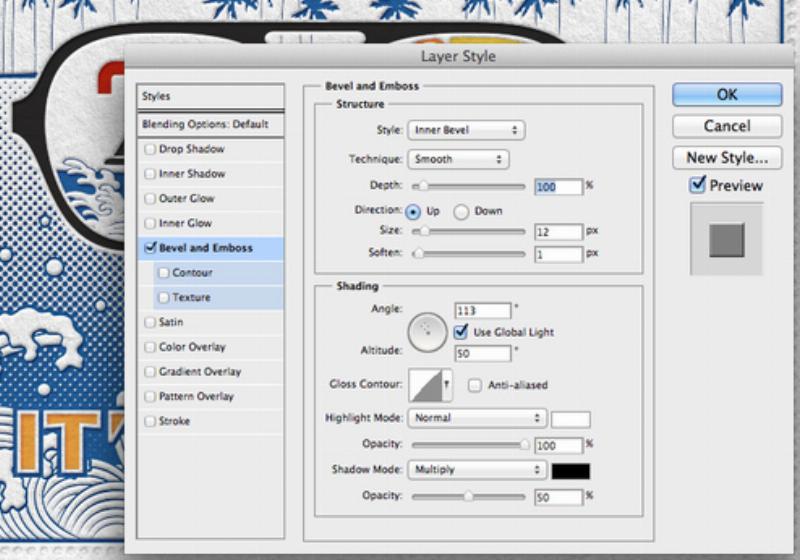This screenshot has height=560, width=800.
Task: Toggle the Preview checkbox off
Action: 698,185
